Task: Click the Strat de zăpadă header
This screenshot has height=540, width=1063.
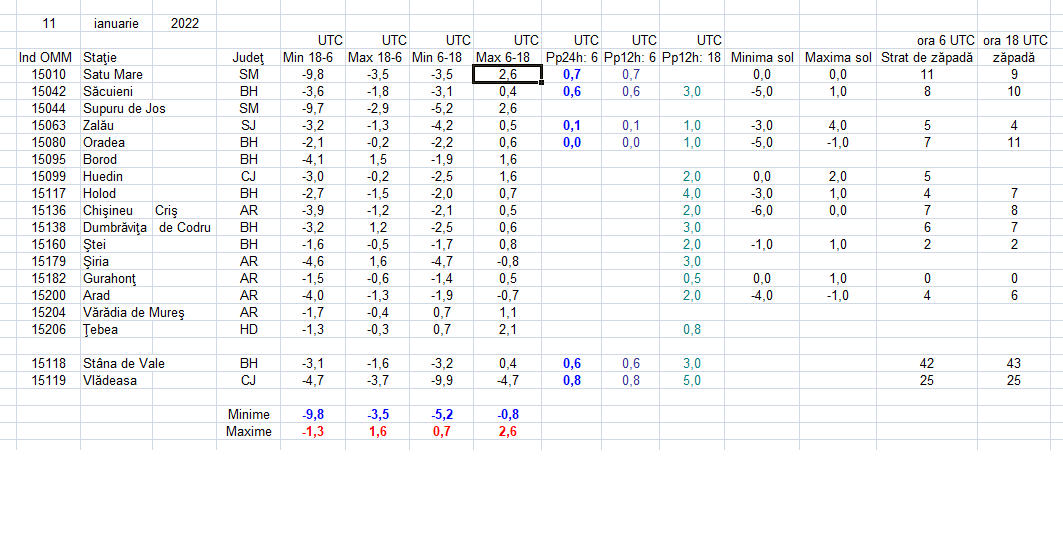Action: tap(927, 58)
